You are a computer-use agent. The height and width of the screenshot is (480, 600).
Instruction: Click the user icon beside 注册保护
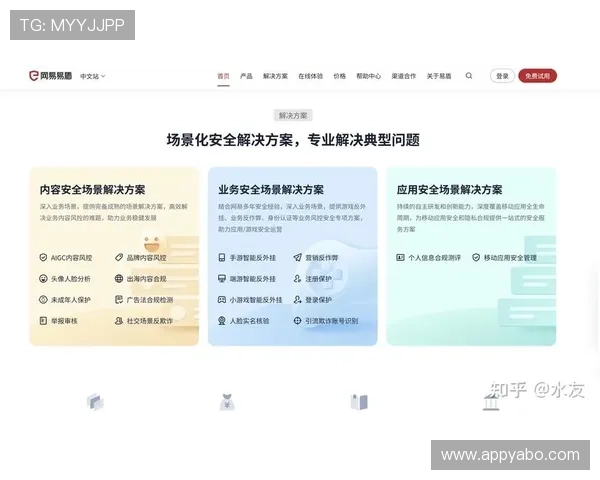point(297,278)
